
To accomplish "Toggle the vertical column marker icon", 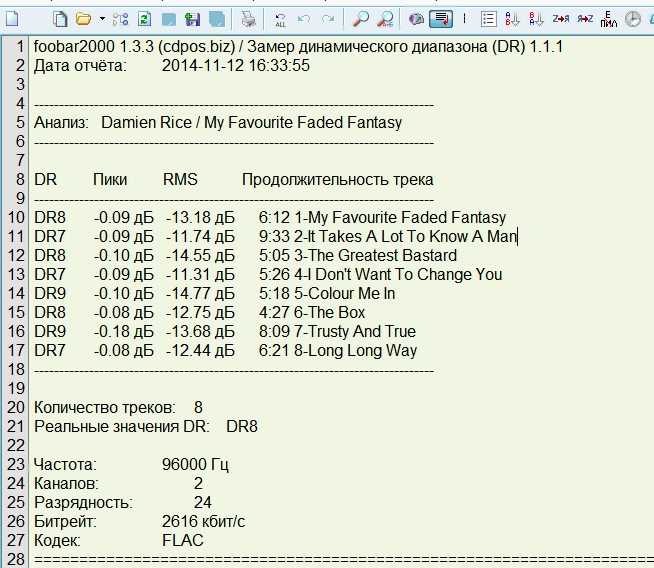I will (x=464, y=19).
